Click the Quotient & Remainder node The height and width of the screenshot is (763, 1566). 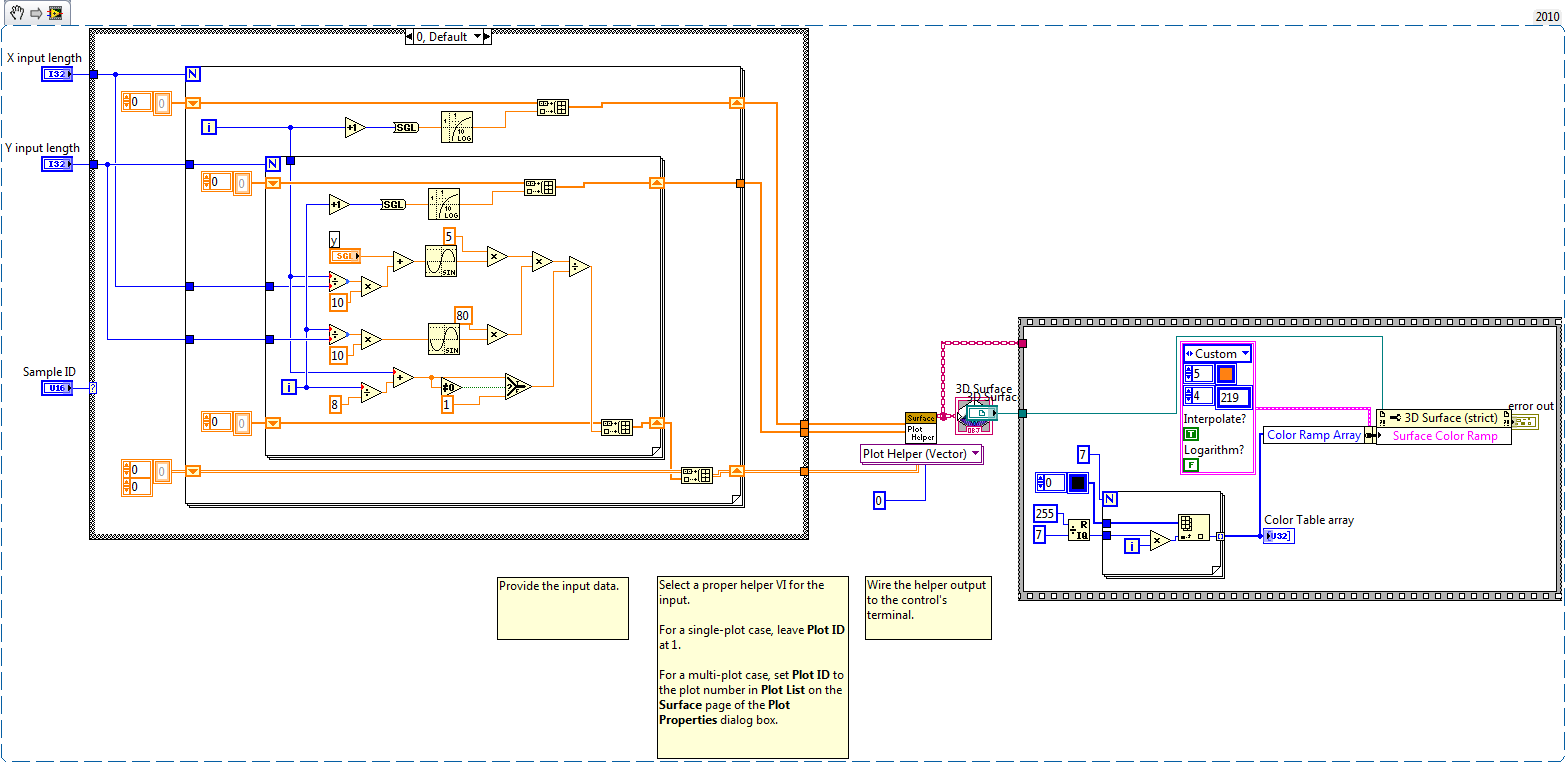point(1079,529)
